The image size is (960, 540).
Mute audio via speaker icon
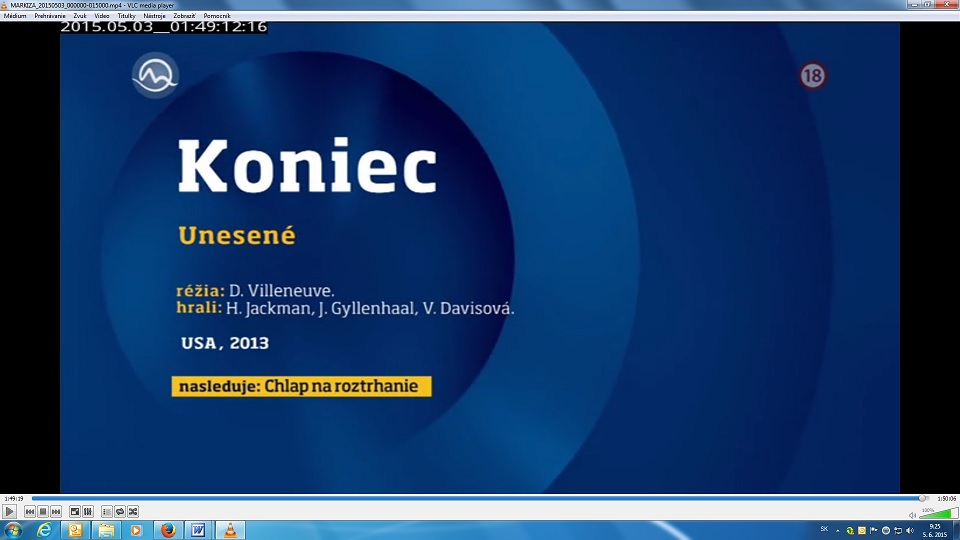coord(912,513)
